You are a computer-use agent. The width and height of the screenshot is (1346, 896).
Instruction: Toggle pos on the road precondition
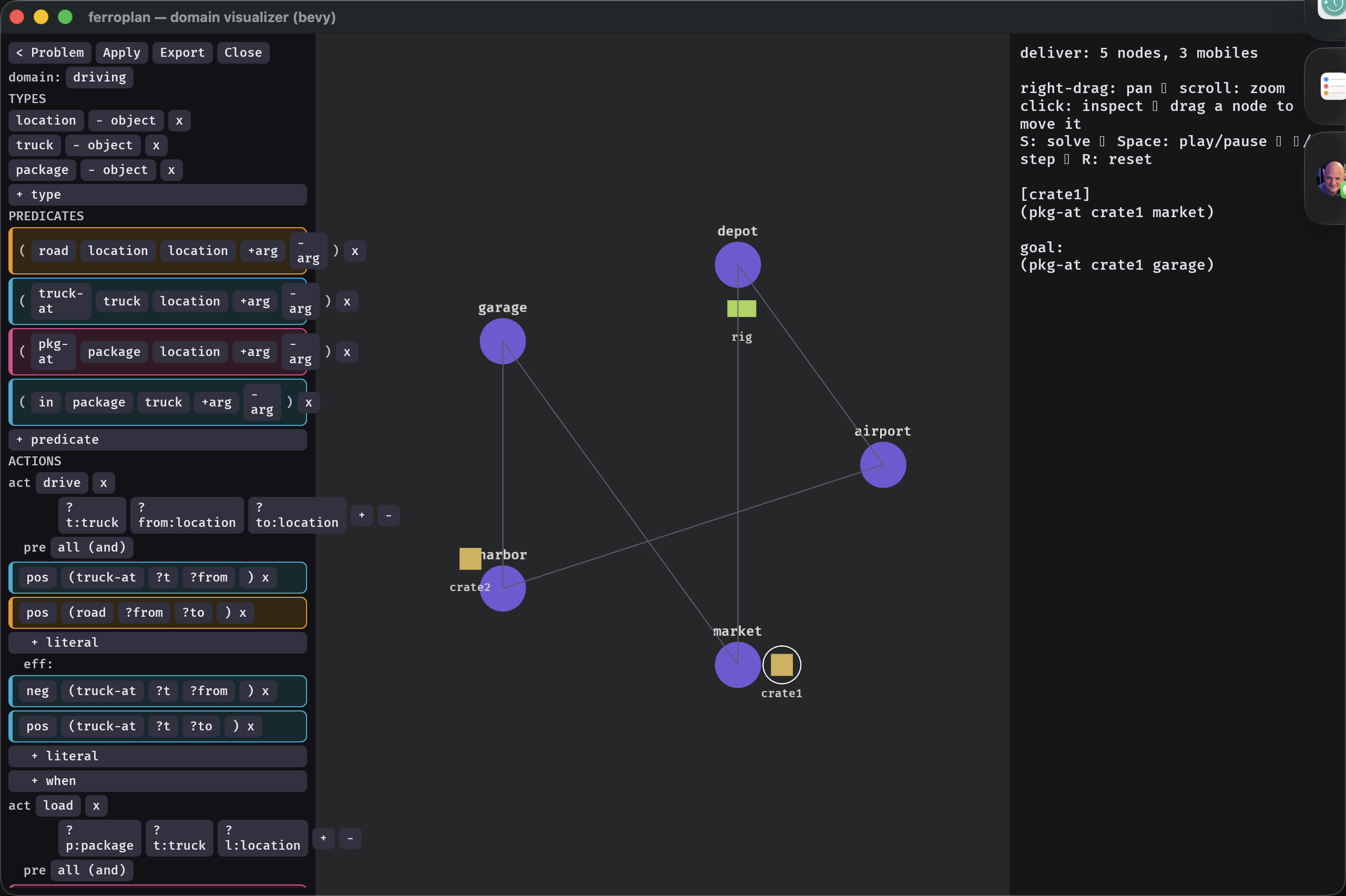pyautogui.click(x=38, y=613)
